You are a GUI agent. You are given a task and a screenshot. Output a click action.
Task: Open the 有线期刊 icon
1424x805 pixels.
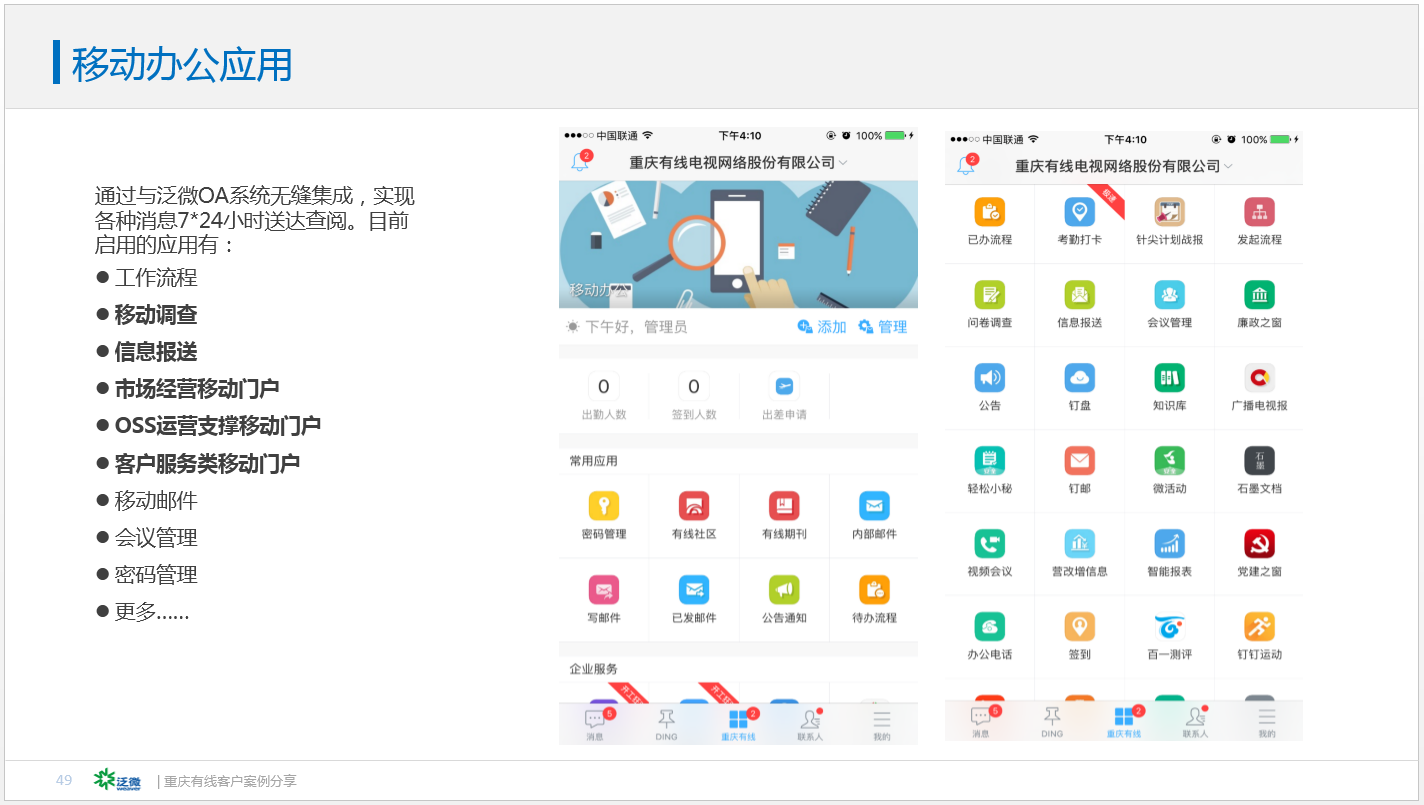click(784, 506)
